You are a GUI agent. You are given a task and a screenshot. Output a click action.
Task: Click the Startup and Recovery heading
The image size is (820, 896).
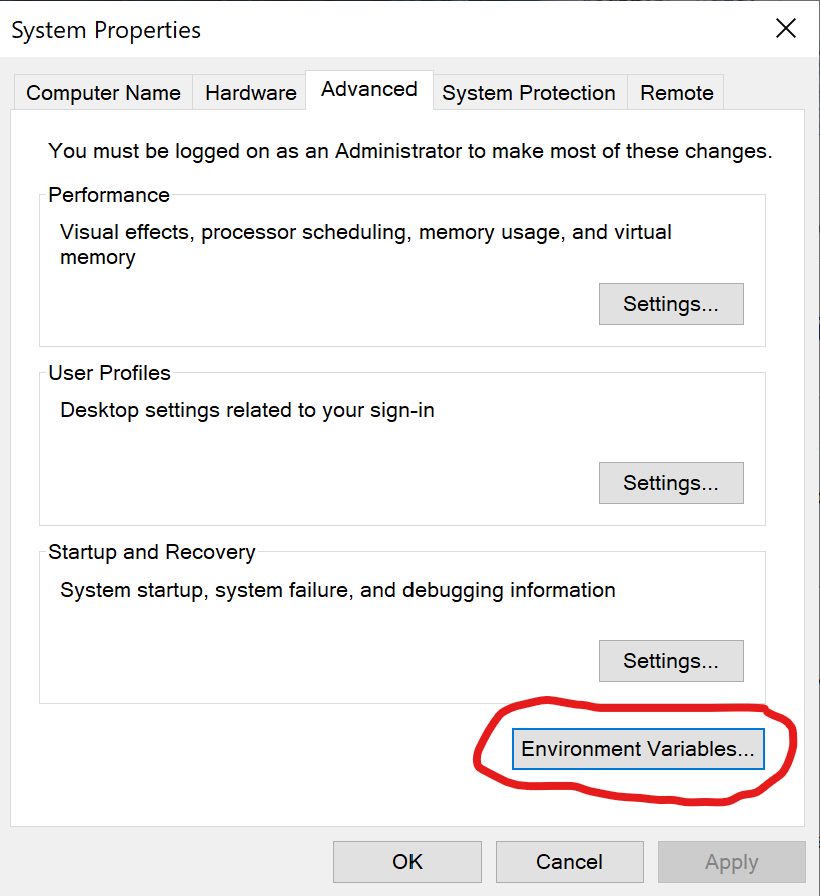(151, 552)
